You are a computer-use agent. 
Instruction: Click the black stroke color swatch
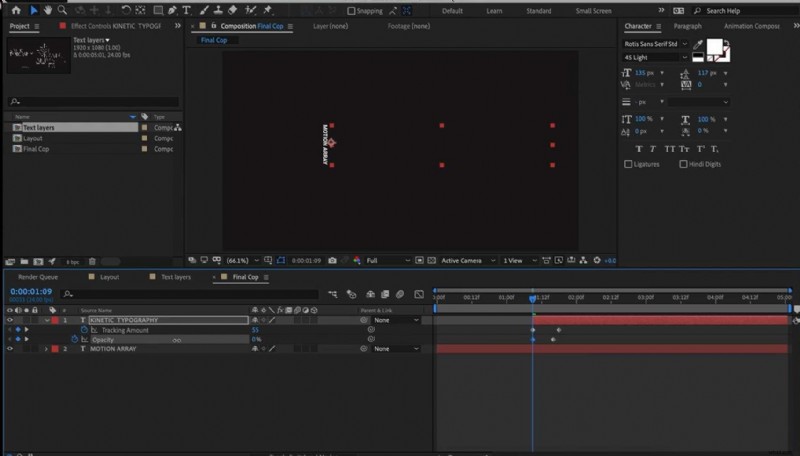click(698, 57)
